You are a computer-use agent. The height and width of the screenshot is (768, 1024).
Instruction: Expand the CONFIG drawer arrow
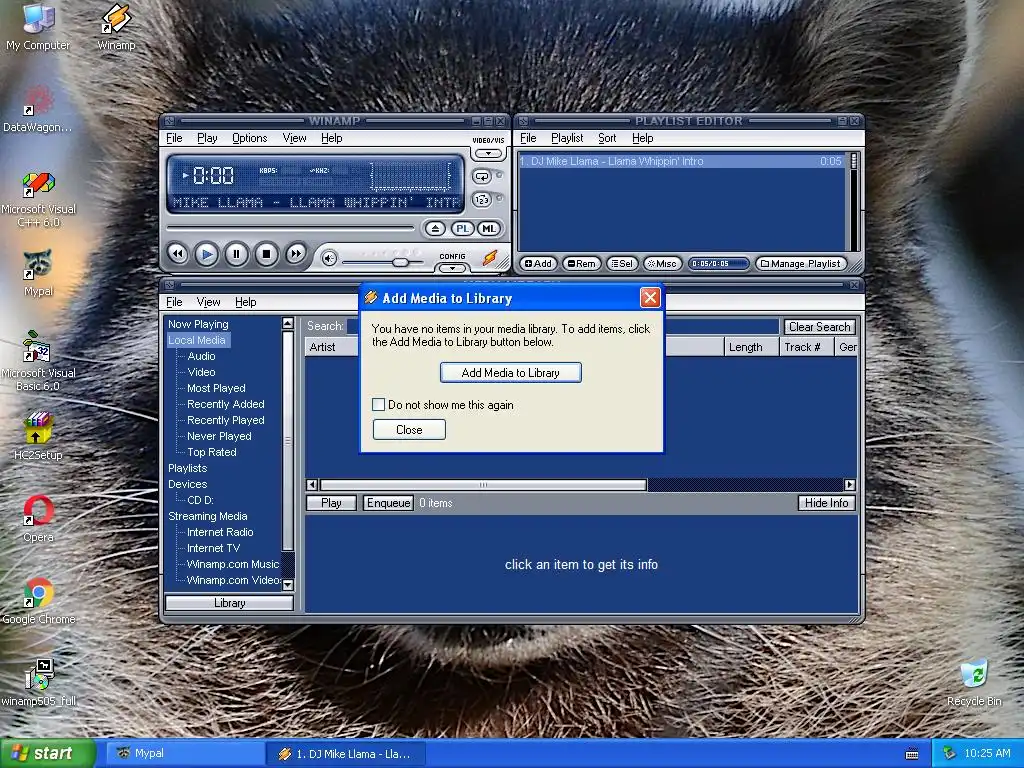coord(452,268)
